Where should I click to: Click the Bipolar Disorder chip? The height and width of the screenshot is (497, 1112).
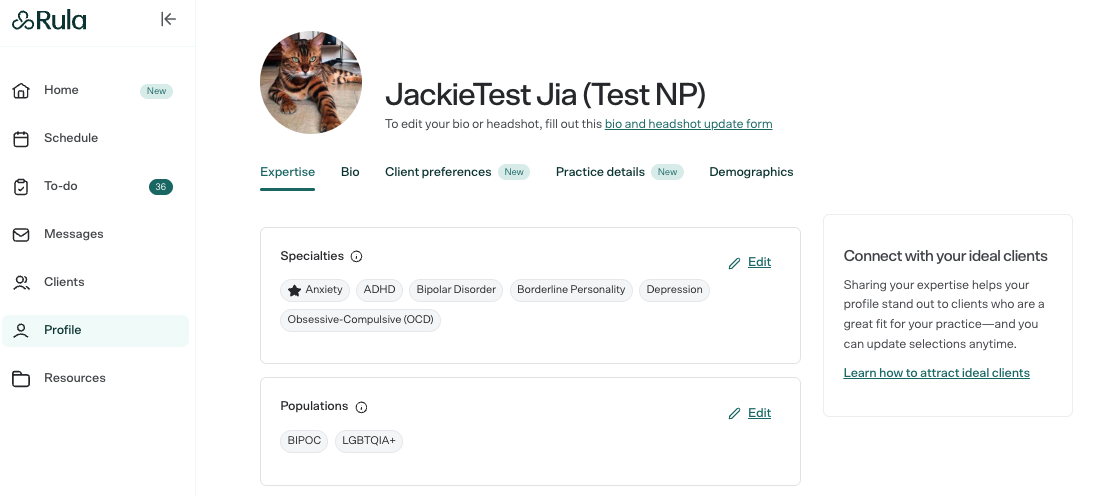[x=456, y=290]
